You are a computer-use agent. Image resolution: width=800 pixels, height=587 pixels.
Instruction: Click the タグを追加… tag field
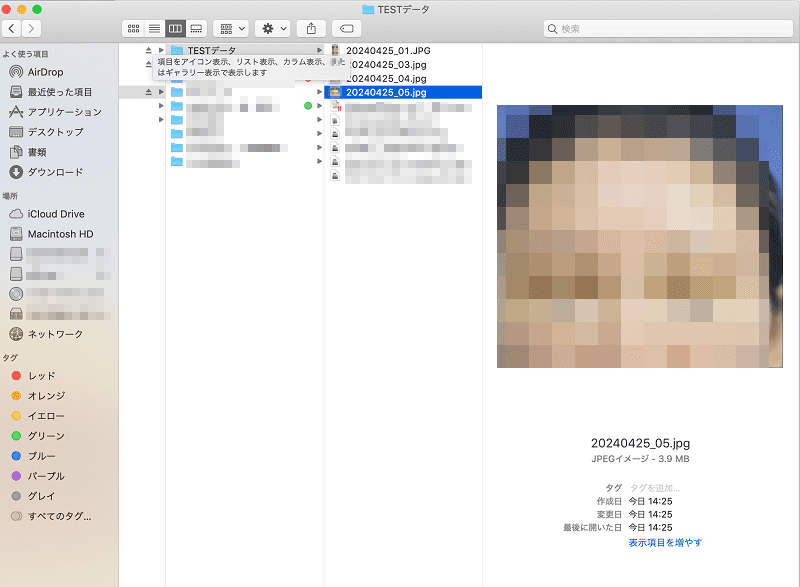pyautogui.click(x=655, y=488)
